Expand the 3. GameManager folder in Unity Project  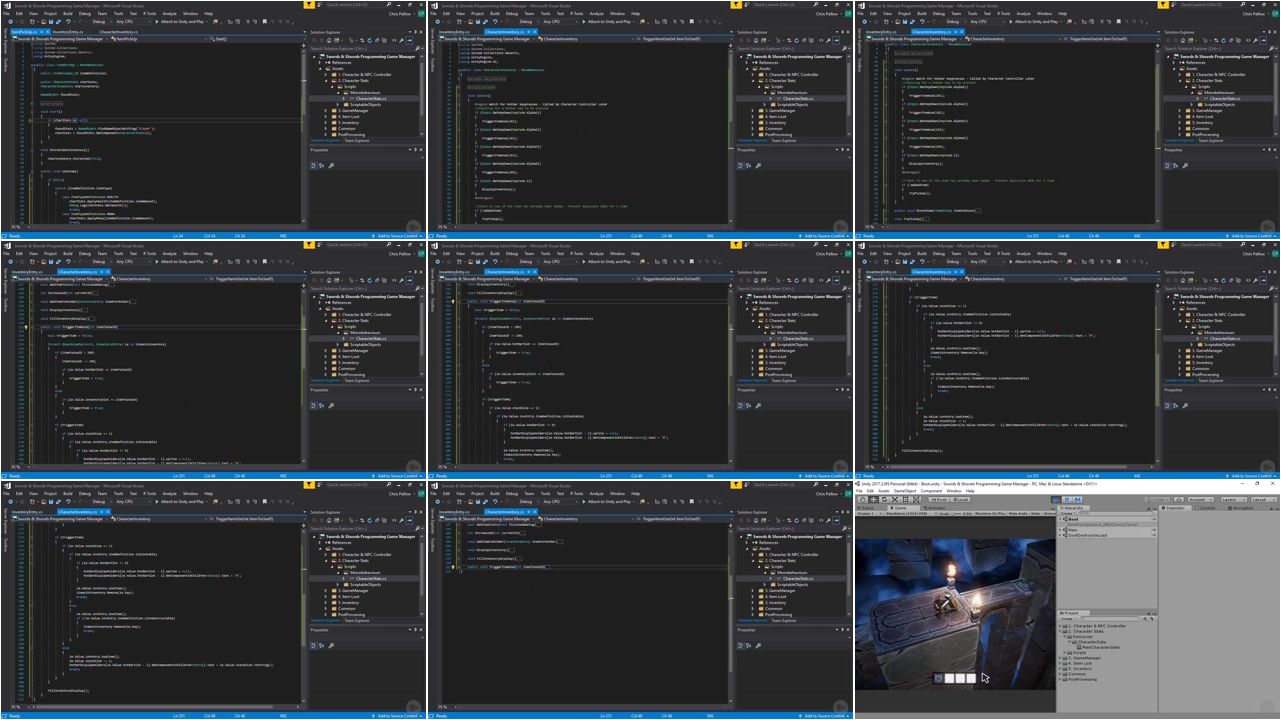[1060, 658]
